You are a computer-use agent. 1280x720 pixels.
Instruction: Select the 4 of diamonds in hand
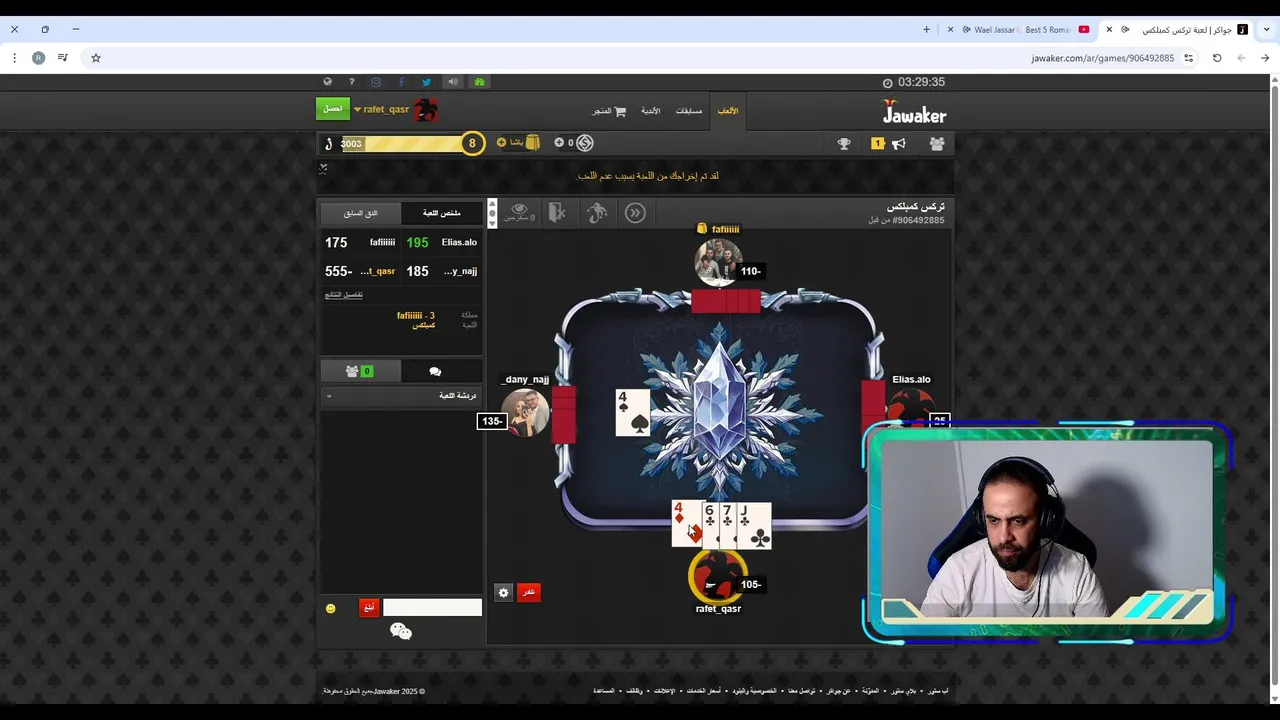(686, 525)
